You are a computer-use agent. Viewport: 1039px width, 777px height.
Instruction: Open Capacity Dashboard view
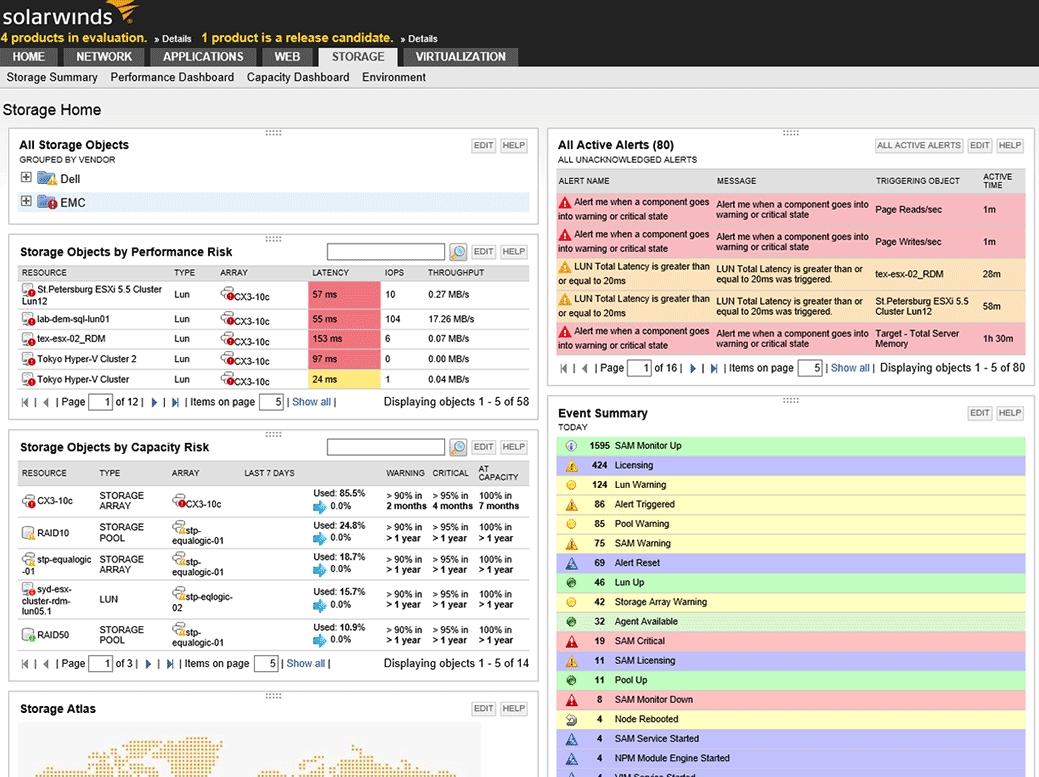pyautogui.click(x=298, y=77)
